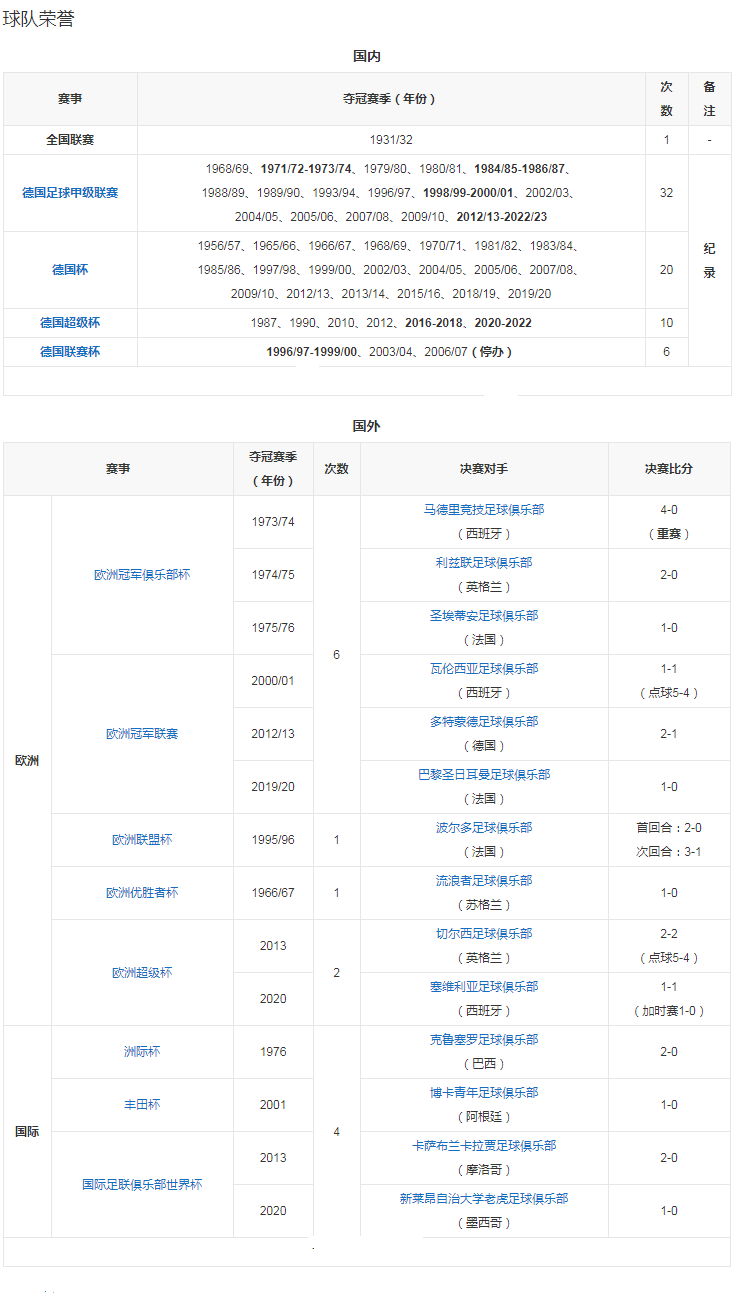Open the 德国杯 link

(70, 270)
